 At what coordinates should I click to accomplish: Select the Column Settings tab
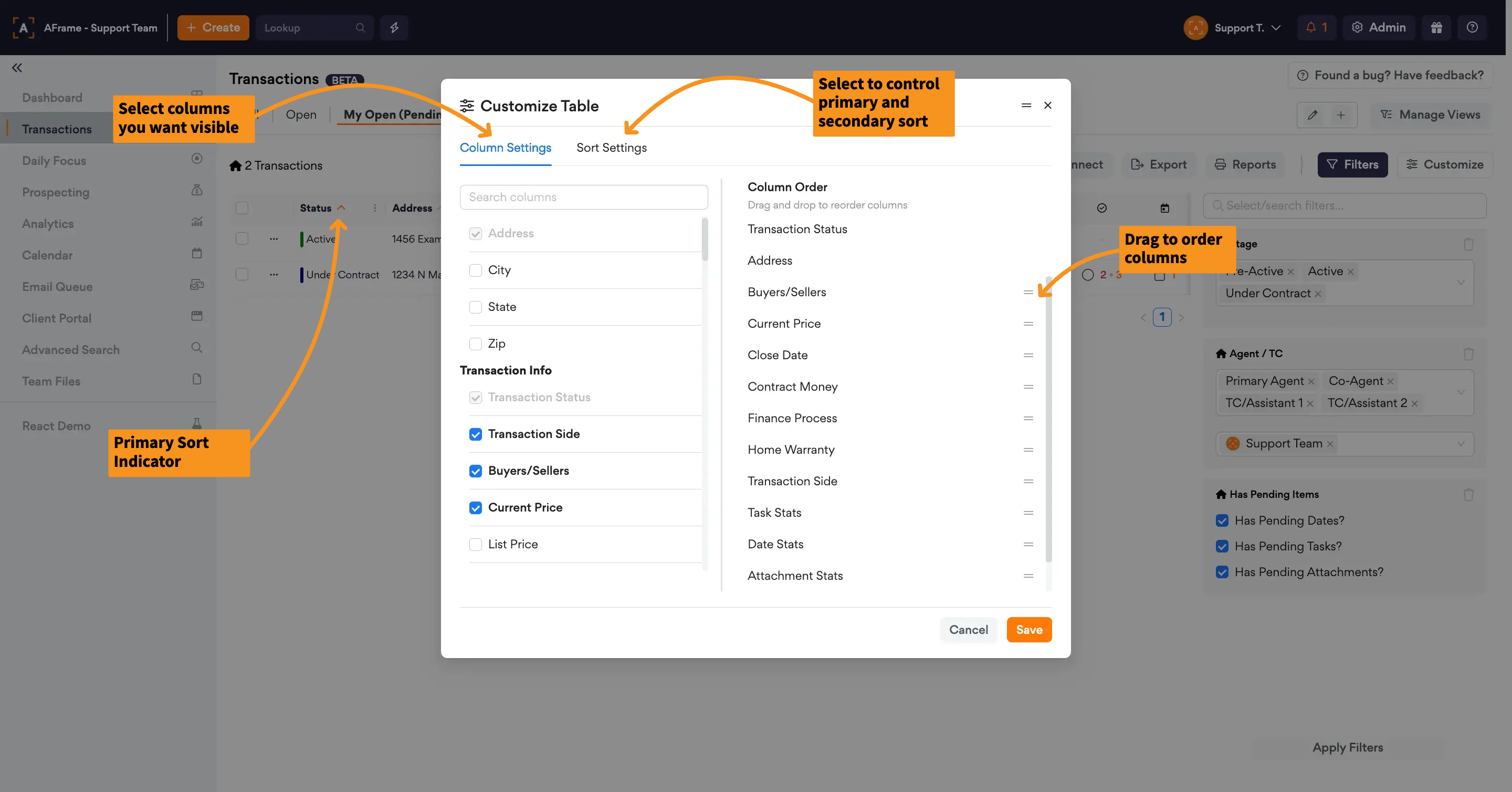coord(505,148)
